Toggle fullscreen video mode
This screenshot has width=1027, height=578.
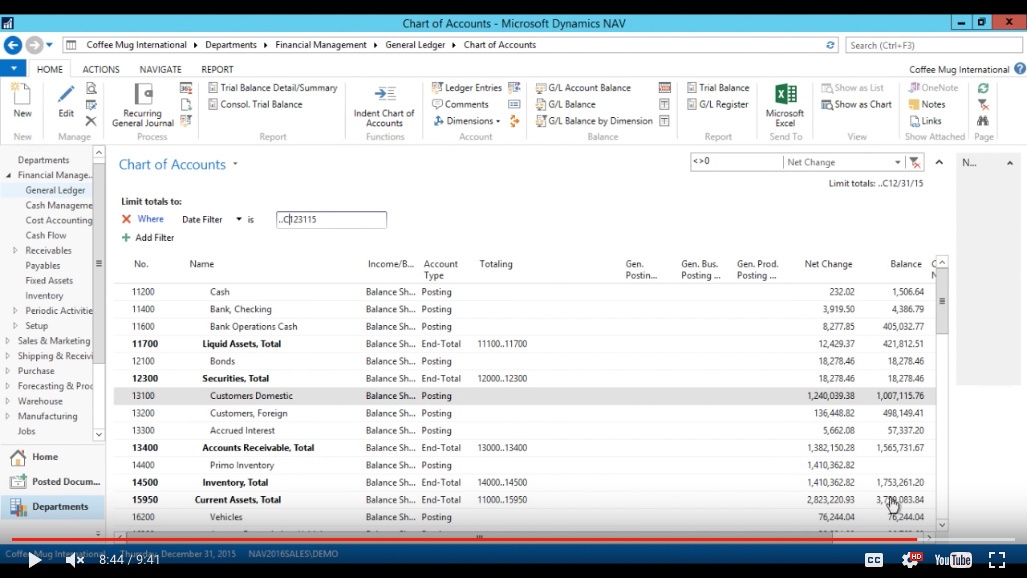click(997, 560)
